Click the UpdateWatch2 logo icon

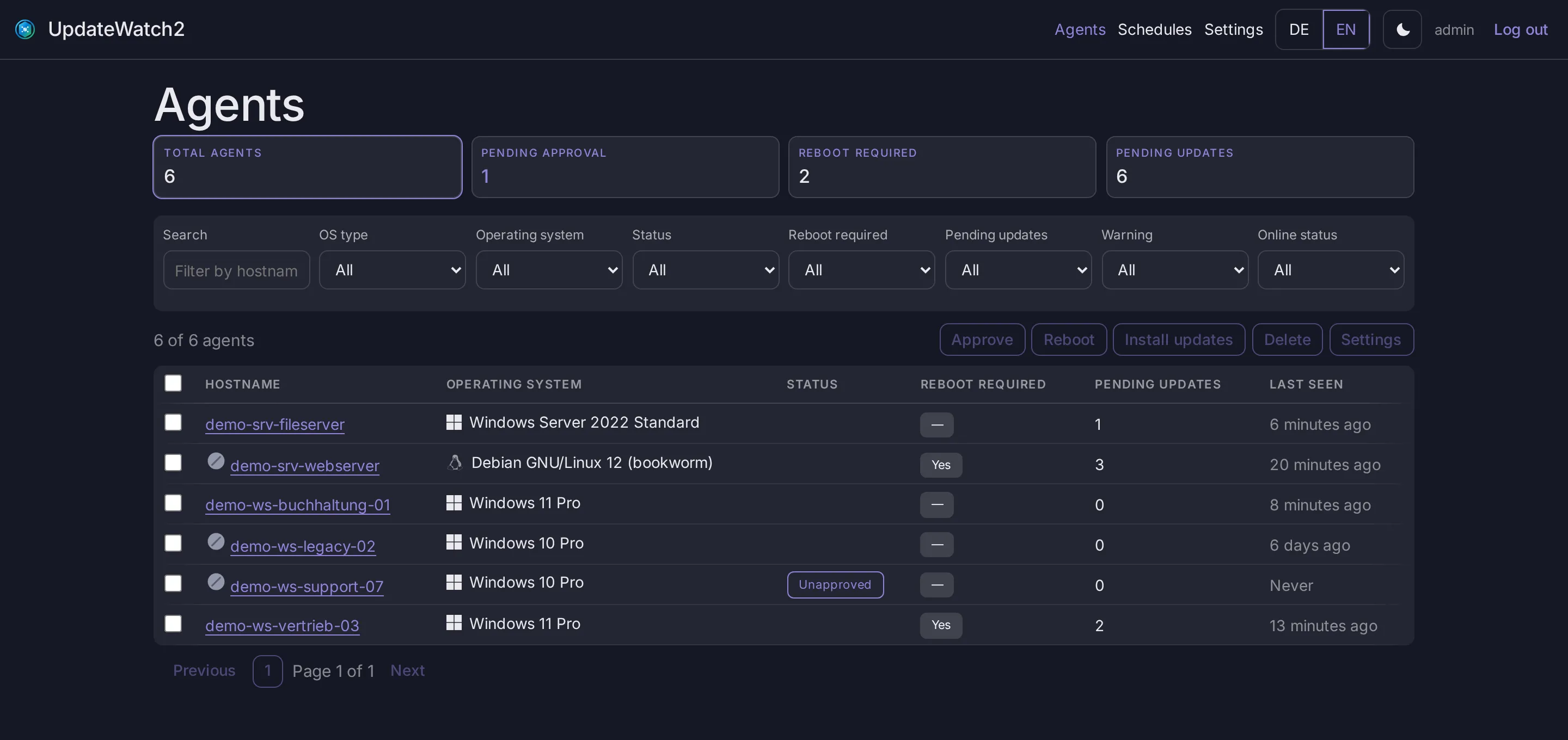[25, 29]
